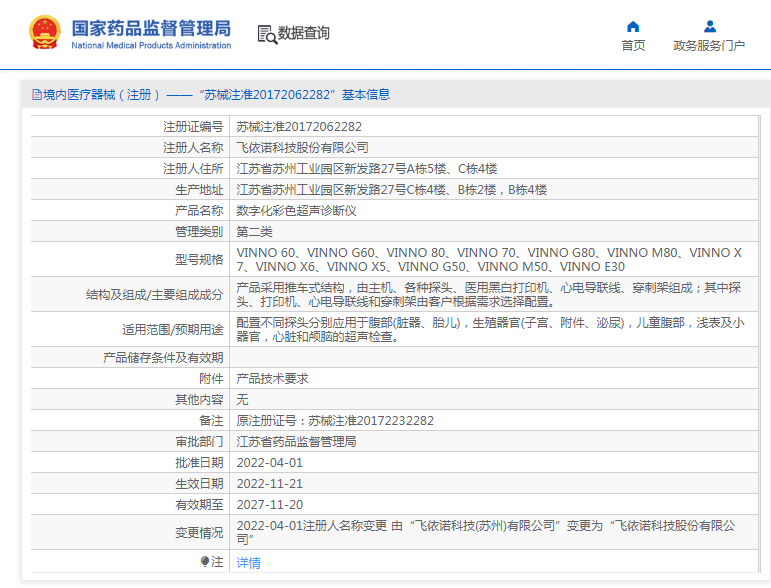The width and height of the screenshot is (771, 588).
Task: Click the 政务服务门户 user icon
Action: (x=710, y=26)
